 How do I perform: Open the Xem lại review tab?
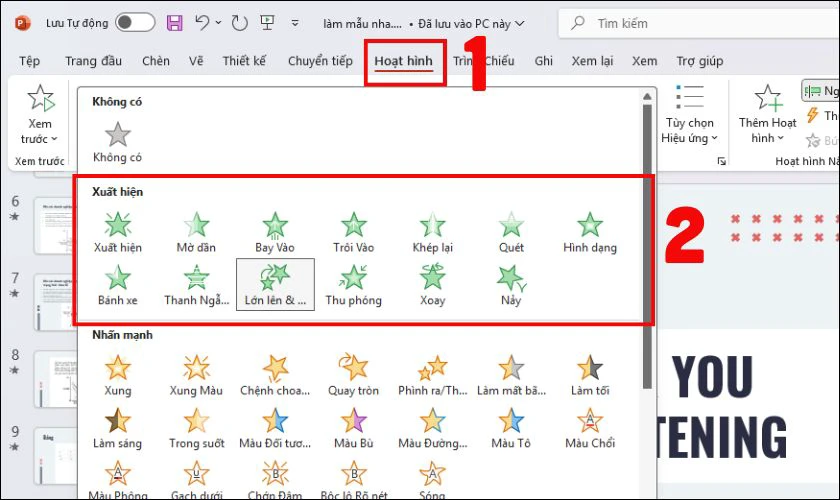click(592, 61)
